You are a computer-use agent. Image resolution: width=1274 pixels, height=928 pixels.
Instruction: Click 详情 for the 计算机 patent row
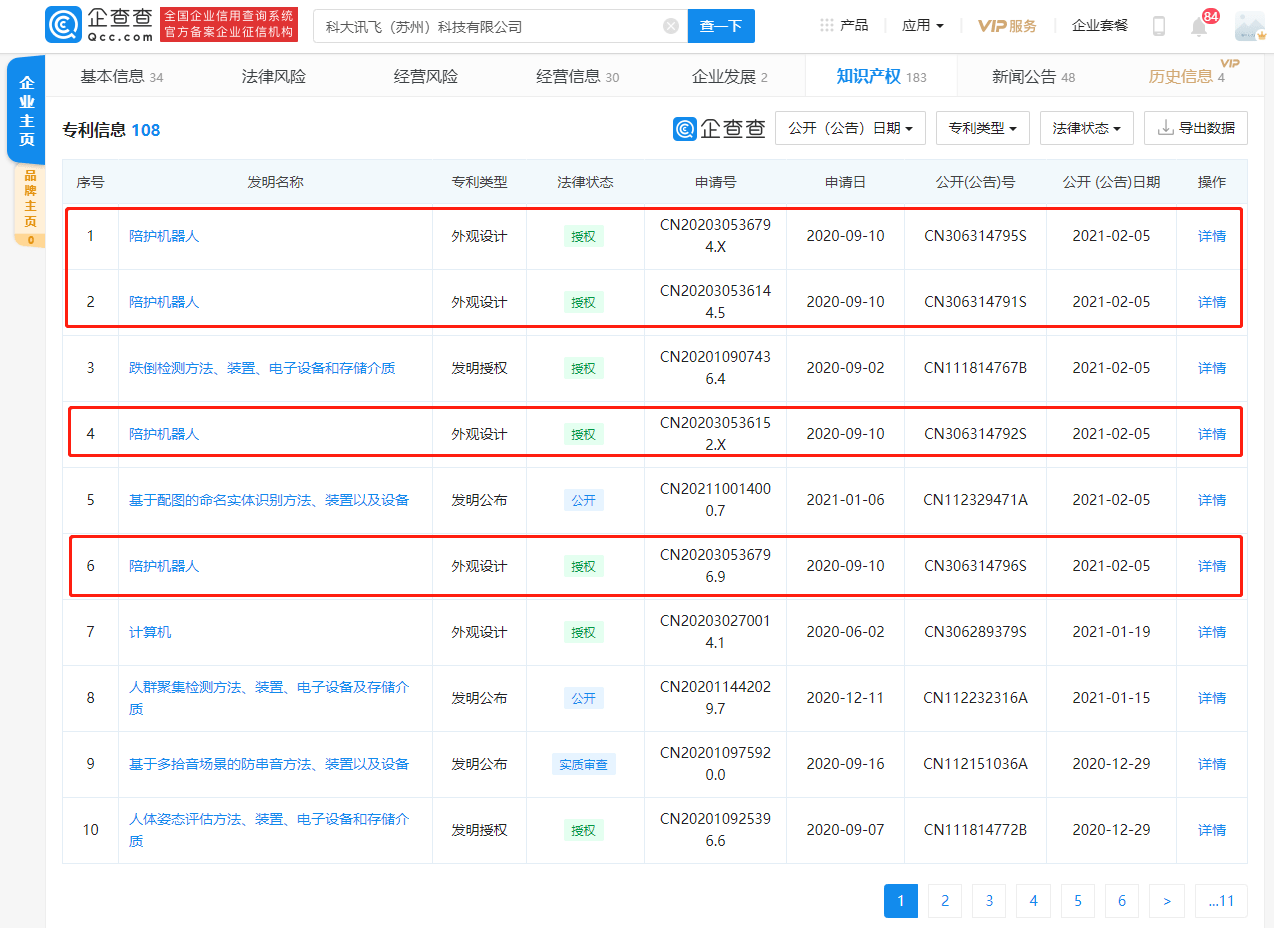pyautogui.click(x=1212, y=632)
